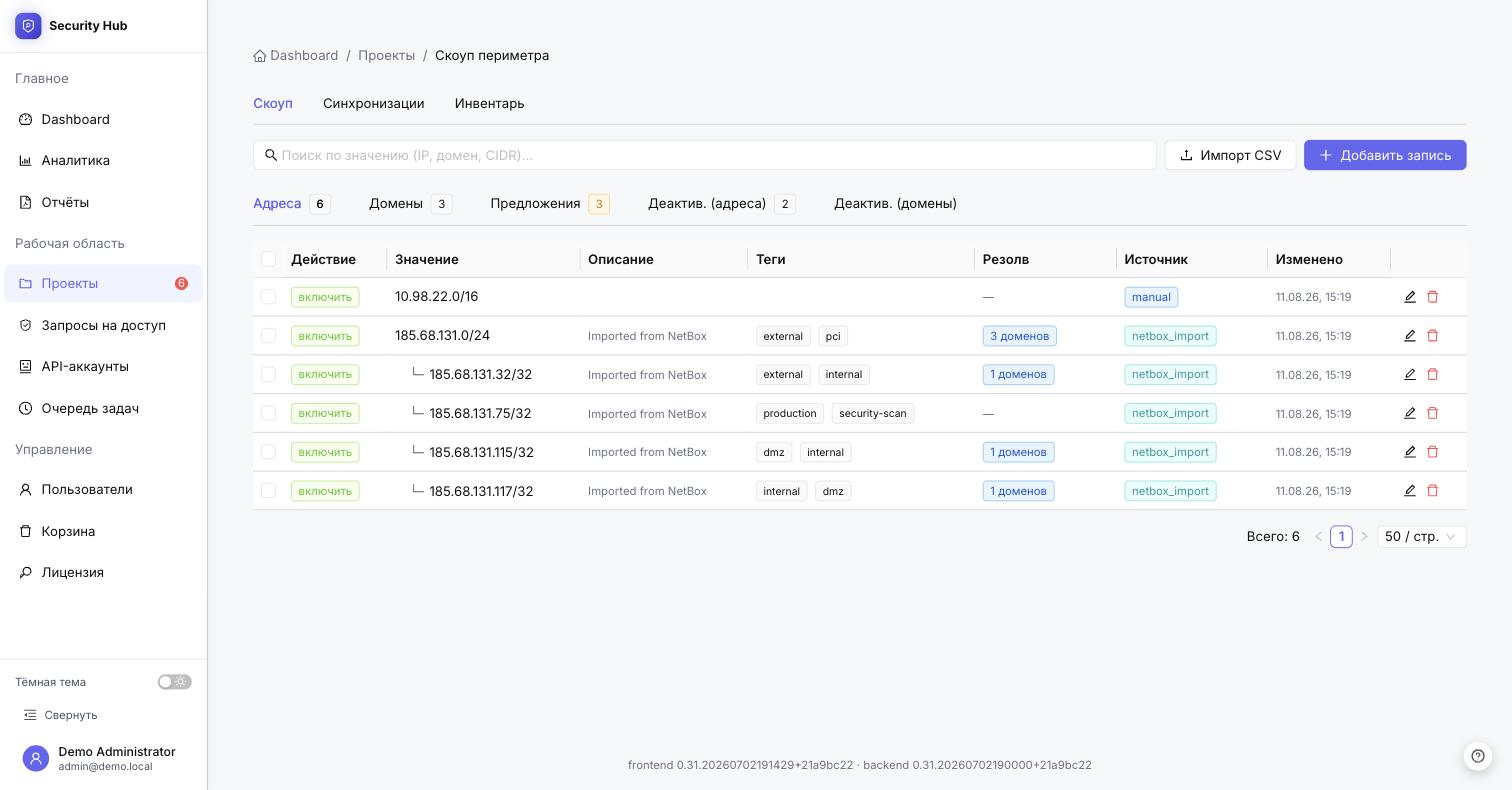Viewport: 1512px width, 790px height.
Task: Toggle the dark theme switch
Action: pyautogui.click(x=175, y=682)
